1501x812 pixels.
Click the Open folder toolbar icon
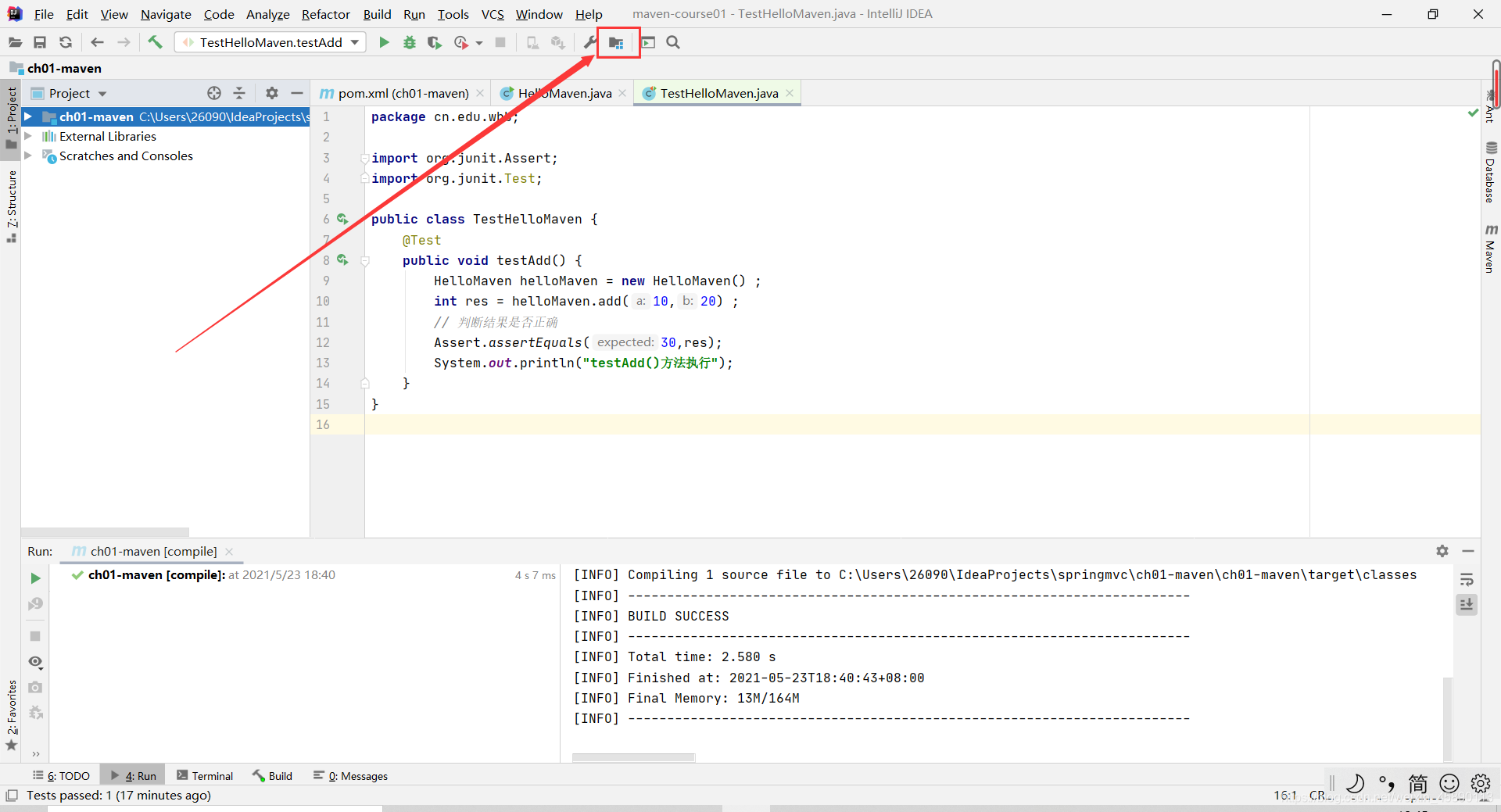[15, 42]
